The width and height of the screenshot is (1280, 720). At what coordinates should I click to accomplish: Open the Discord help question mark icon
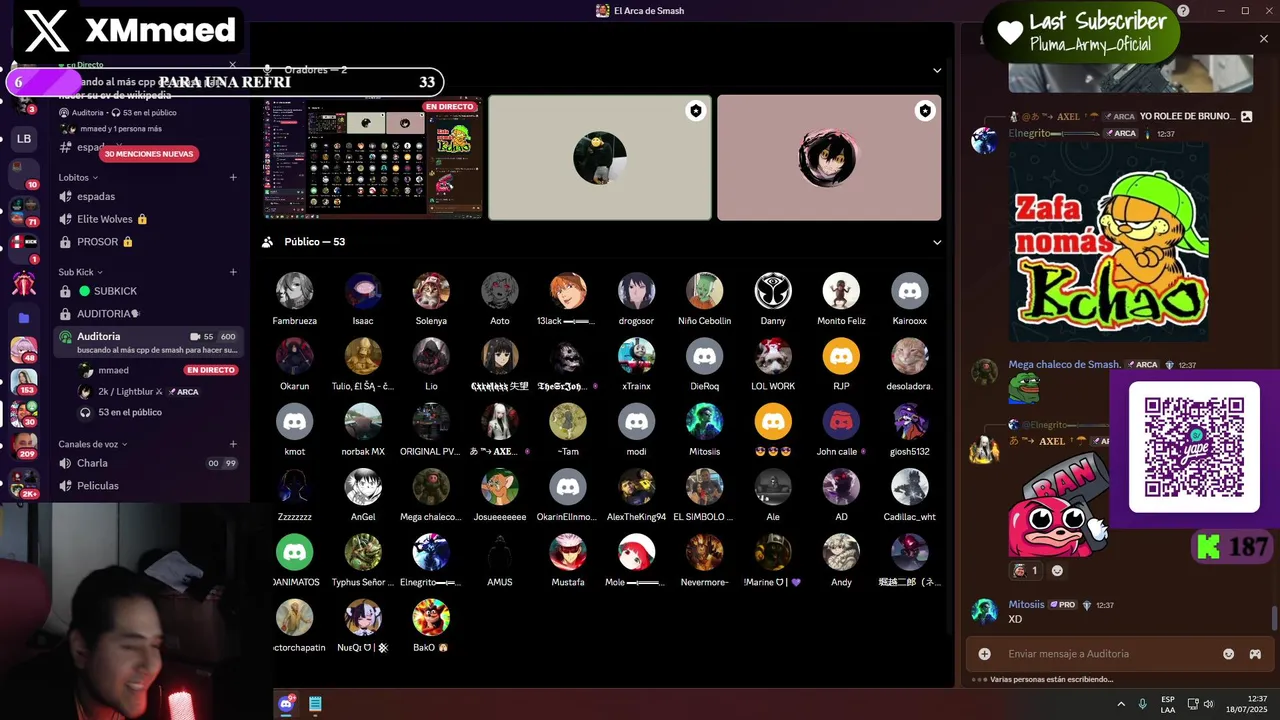[1183, 11]
